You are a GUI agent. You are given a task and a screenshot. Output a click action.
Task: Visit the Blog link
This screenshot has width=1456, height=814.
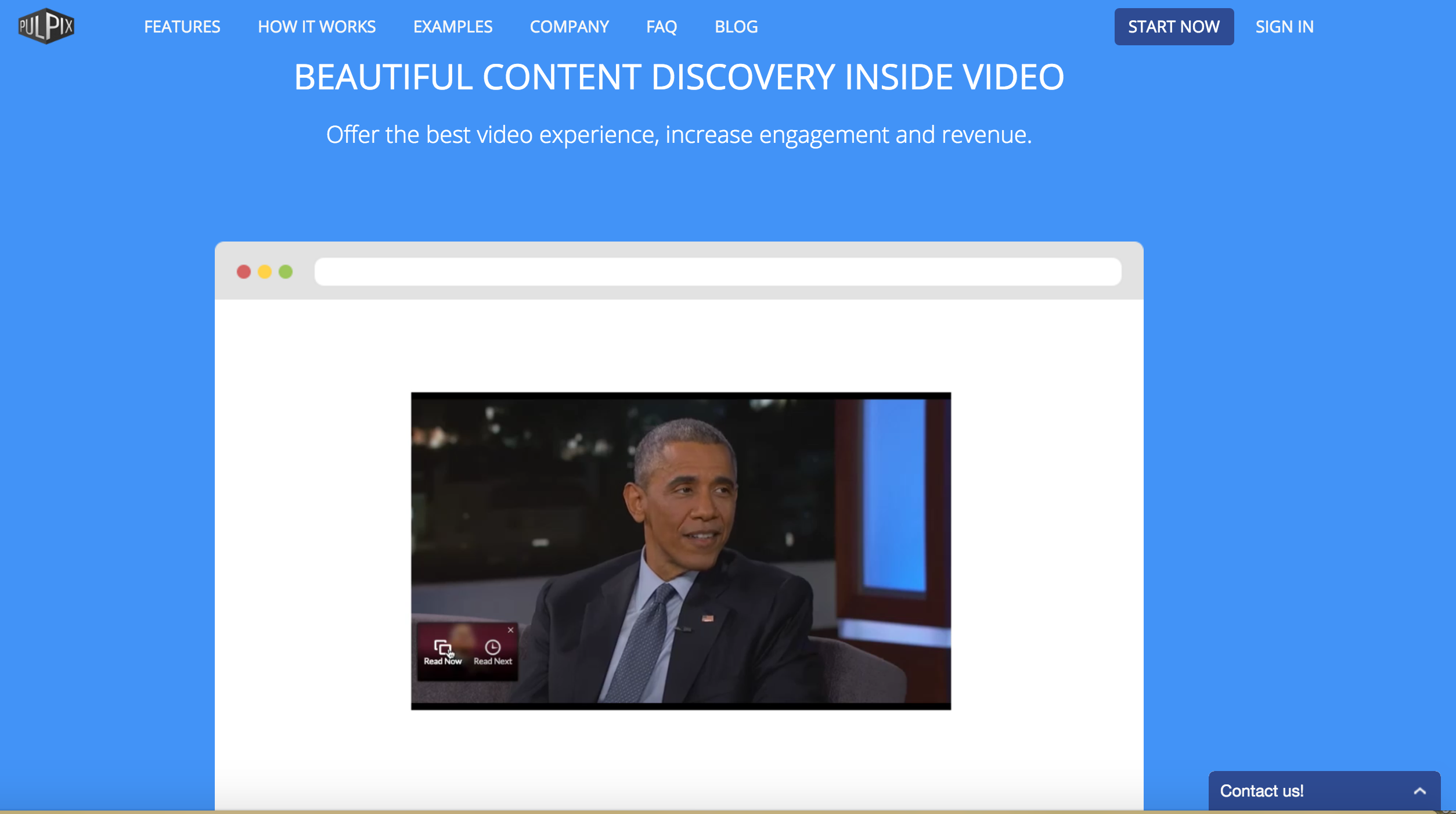pyautogui.click(x=736, y=27)
